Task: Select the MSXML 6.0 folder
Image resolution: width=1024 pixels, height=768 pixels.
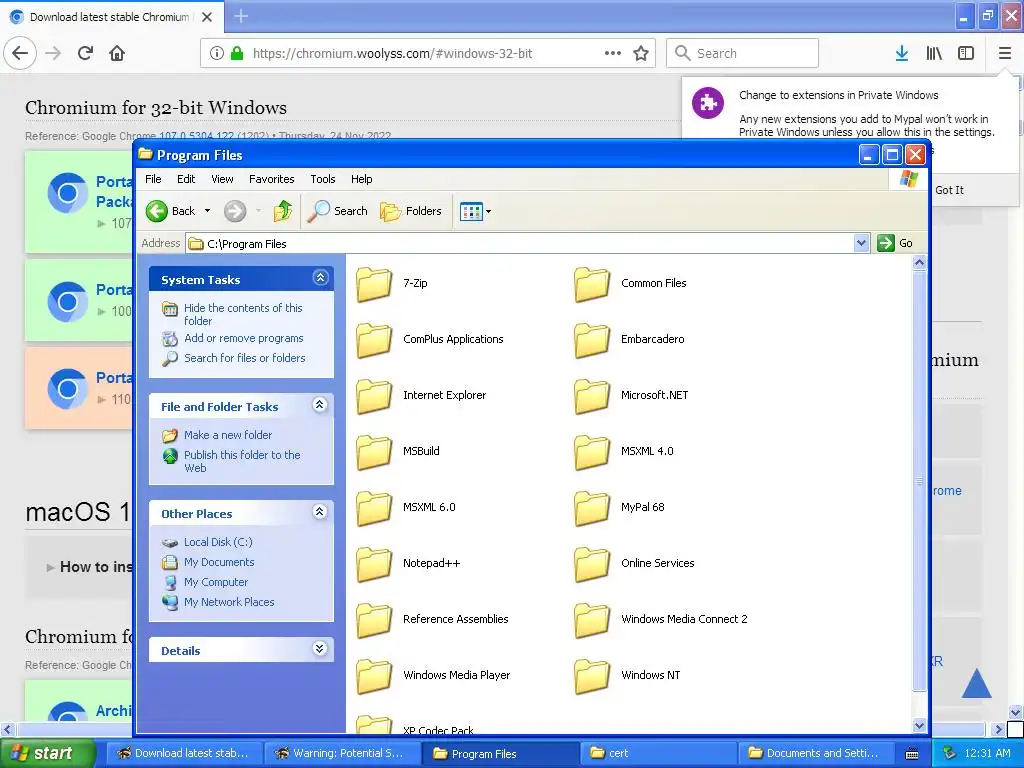Action: [x=406, y=507]
